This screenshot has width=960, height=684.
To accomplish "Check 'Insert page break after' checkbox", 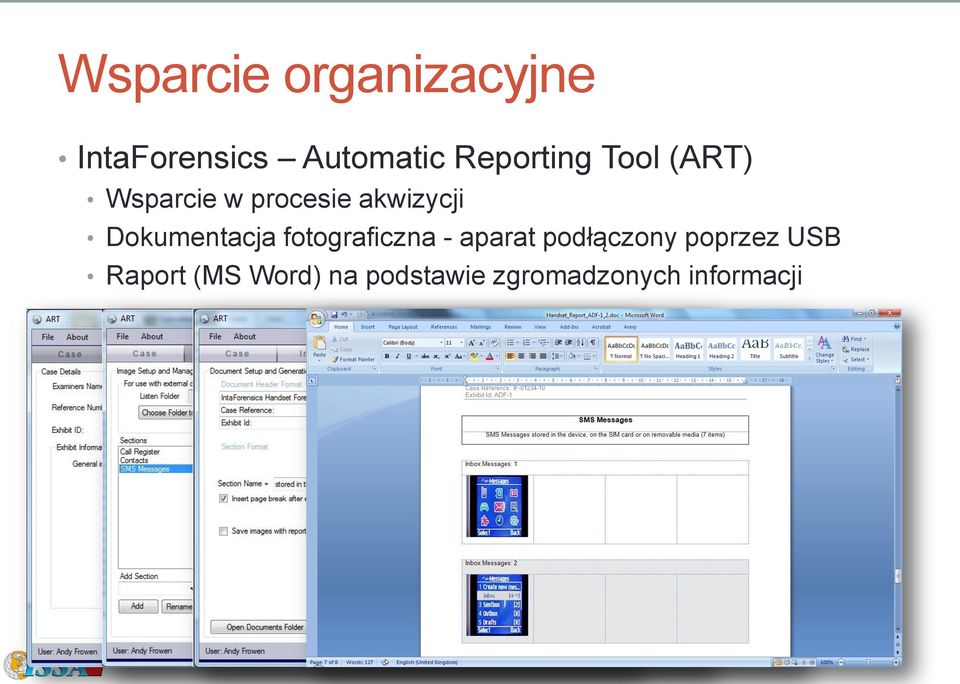I will click(223, 498).
